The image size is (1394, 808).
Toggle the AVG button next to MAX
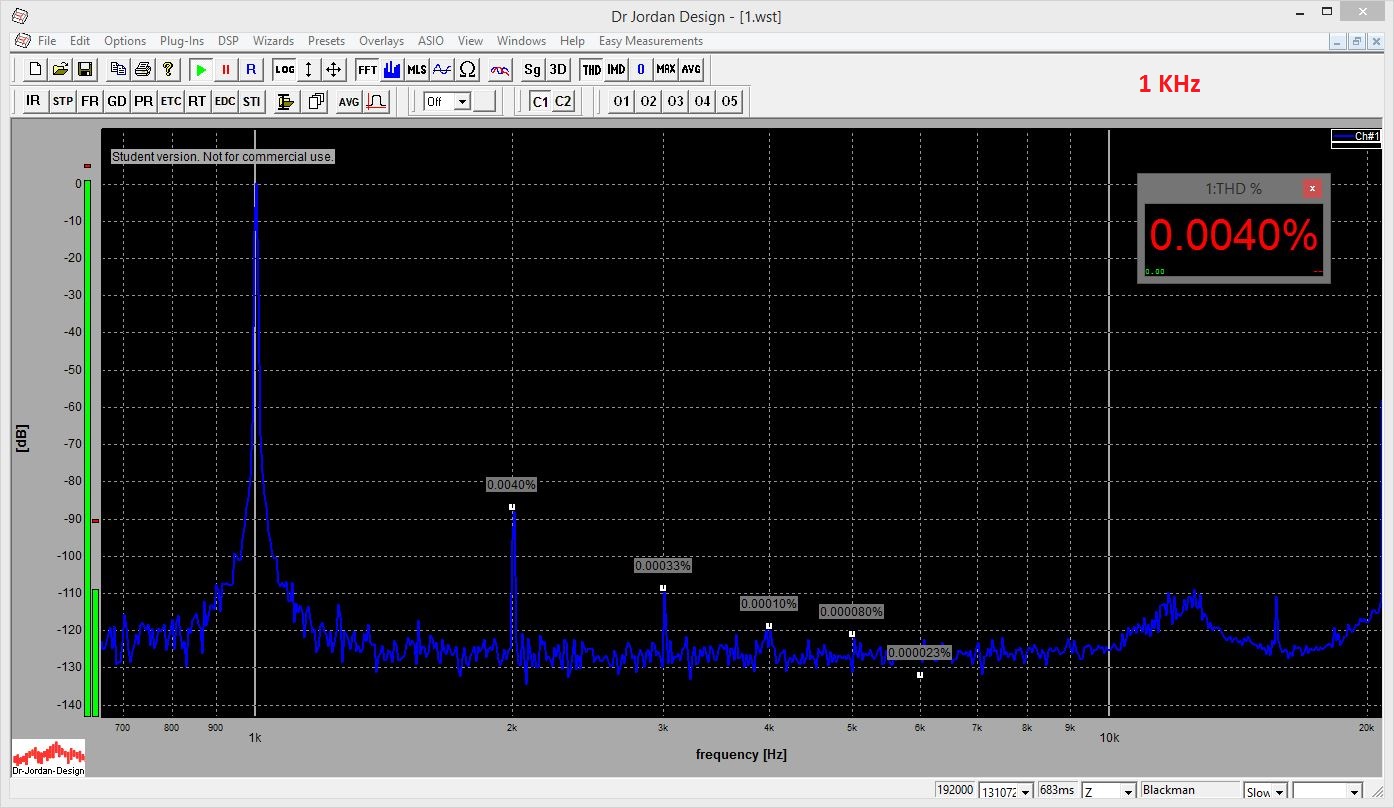coord(691,70)
